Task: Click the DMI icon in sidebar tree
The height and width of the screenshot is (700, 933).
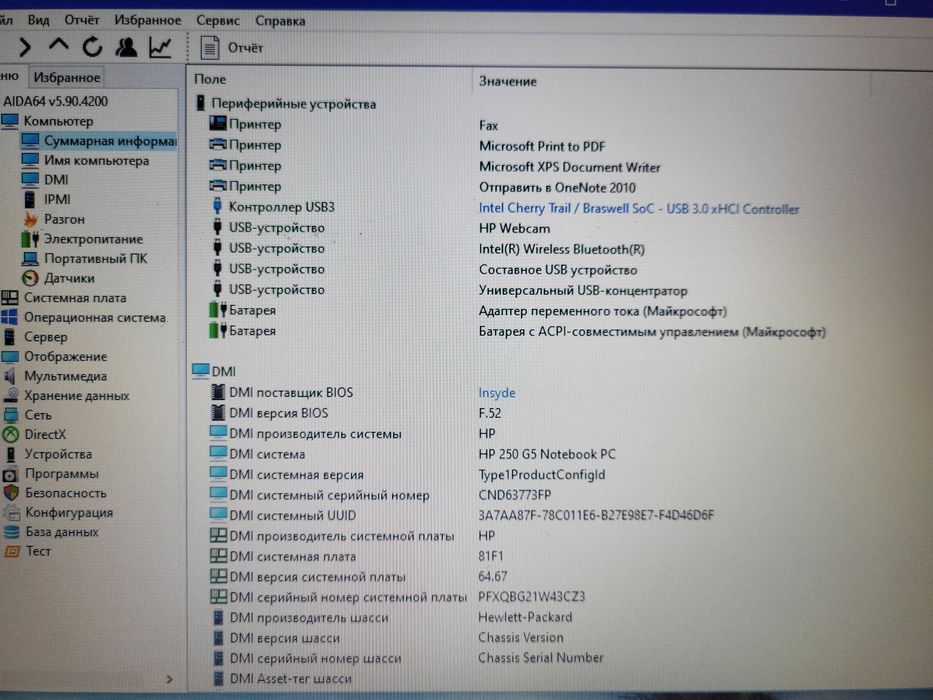Action: (30, 179)
